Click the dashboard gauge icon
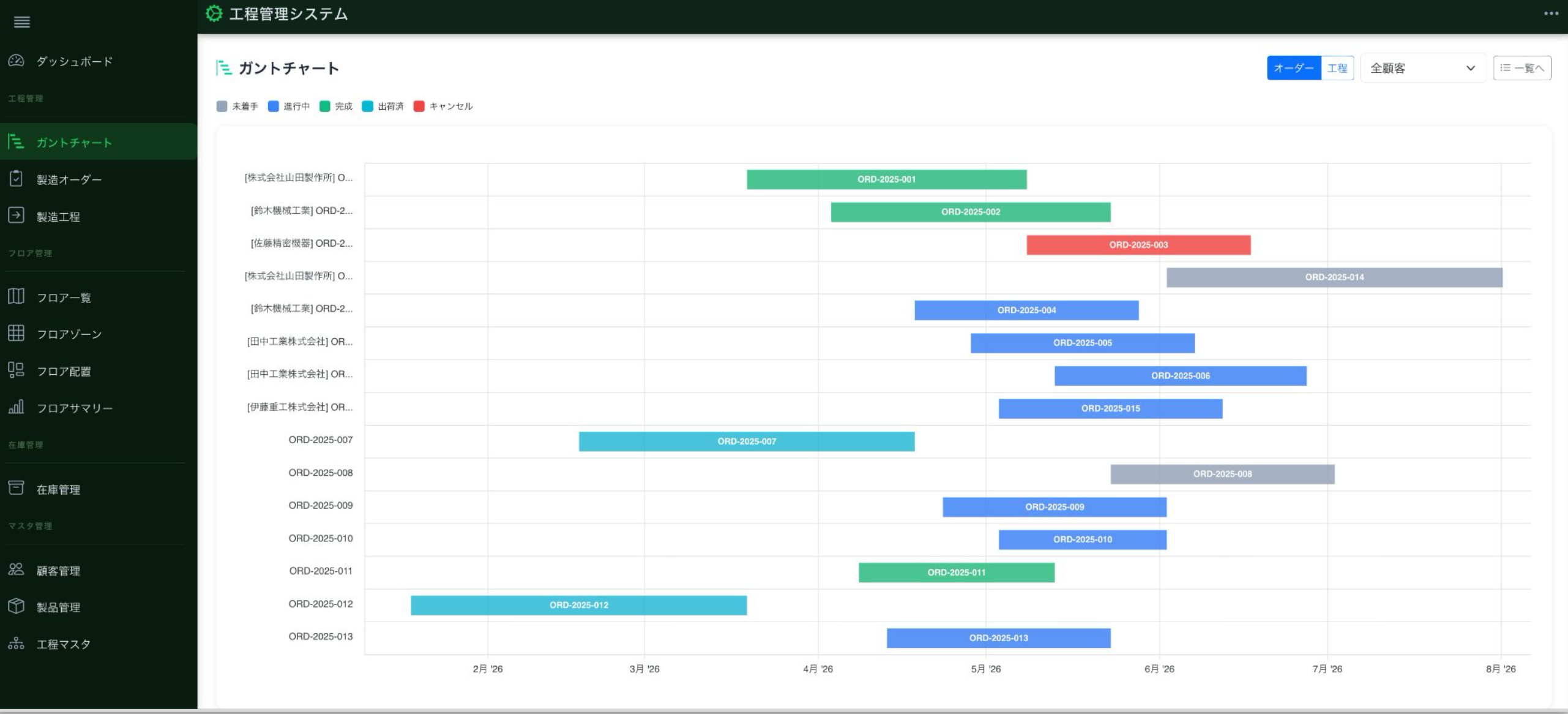Image resolution: width=1568 pixels, height=714 pixels. point(16,61)
